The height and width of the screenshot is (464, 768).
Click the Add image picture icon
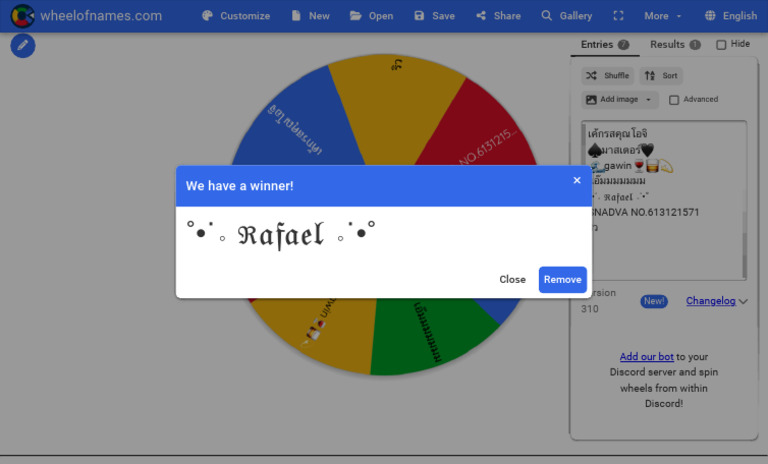591,99
